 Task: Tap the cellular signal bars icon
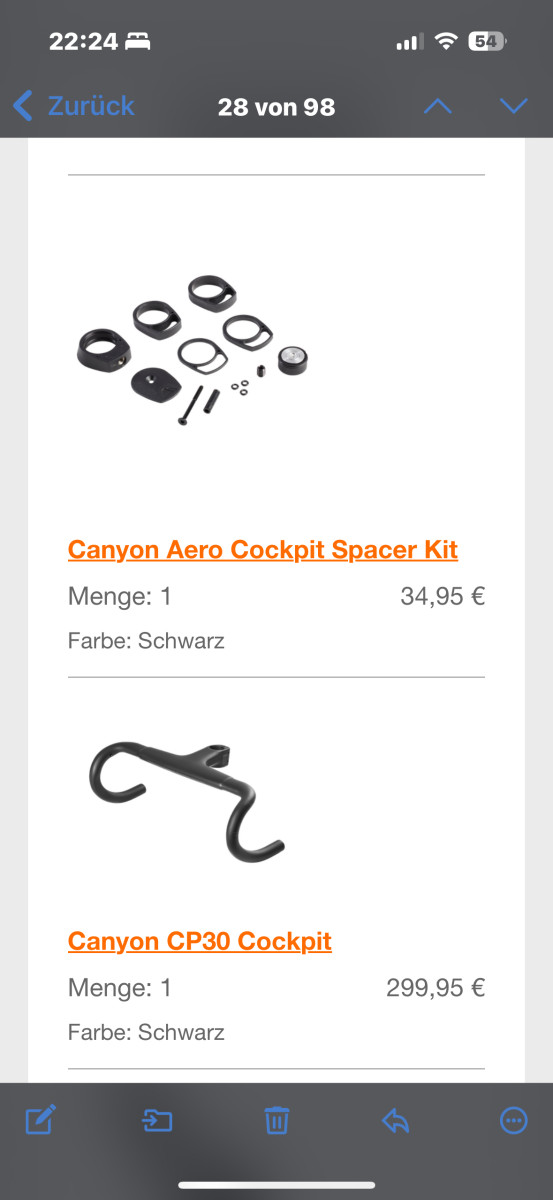coord(409,42)
